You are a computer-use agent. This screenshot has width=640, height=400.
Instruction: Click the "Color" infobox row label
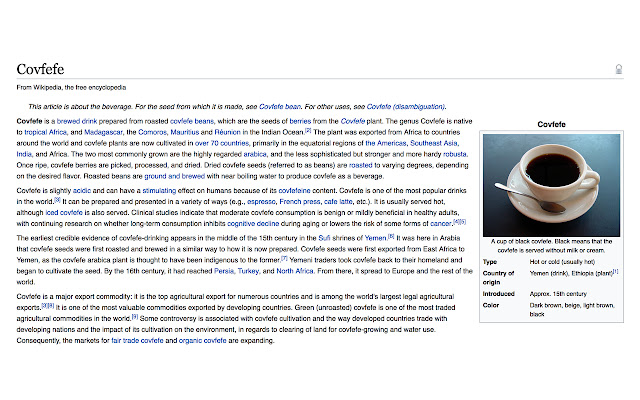[x=491, y=305]
